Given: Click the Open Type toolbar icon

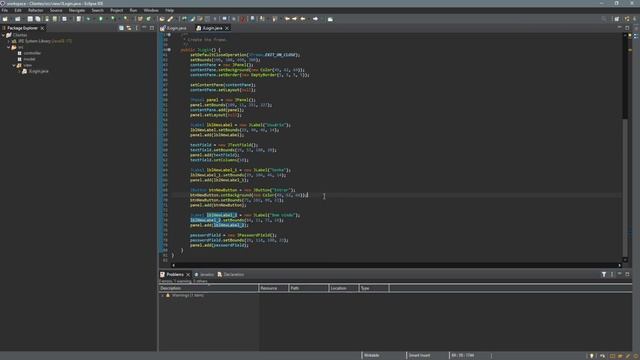Looking at the screenshot, I should (162, 19).
